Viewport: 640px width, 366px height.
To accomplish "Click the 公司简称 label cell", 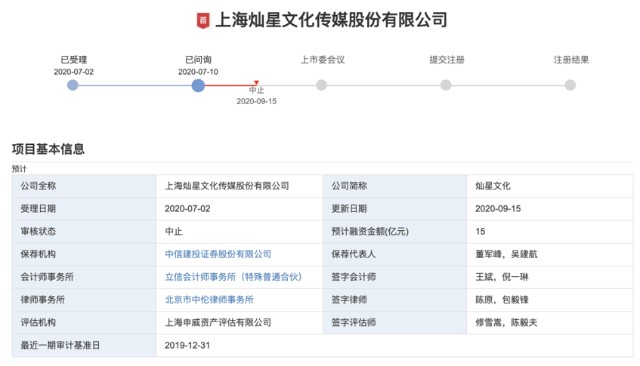I will (395, 186).
